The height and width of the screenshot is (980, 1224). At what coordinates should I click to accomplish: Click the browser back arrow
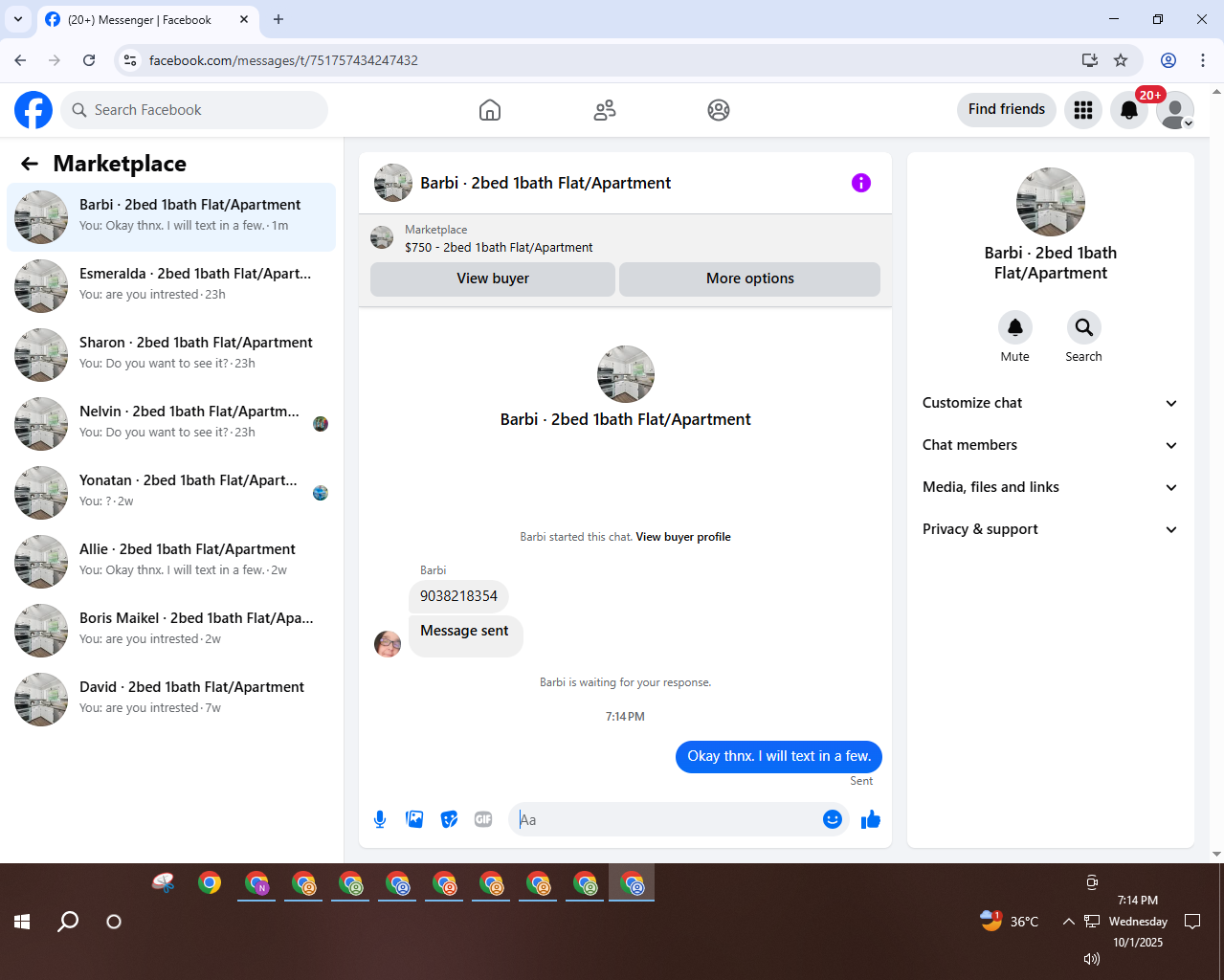coord(20,60)
